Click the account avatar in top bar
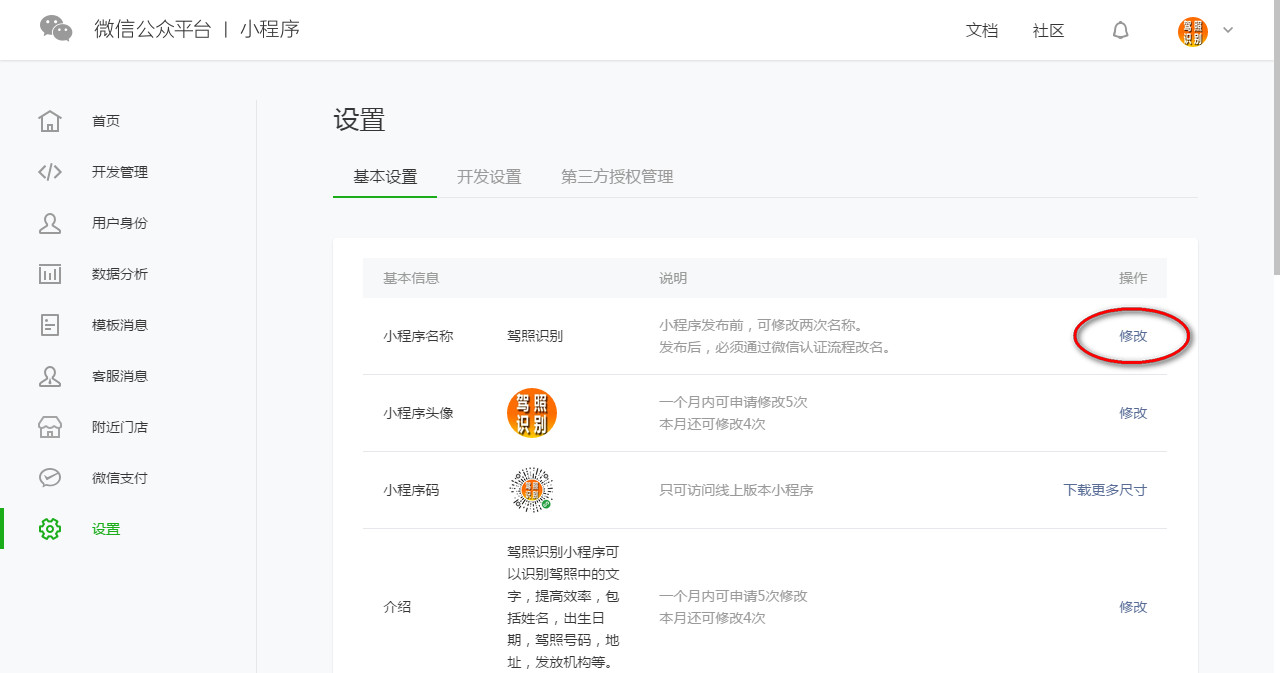Viewport: 1280px width, 673px height. (1192, 31)
